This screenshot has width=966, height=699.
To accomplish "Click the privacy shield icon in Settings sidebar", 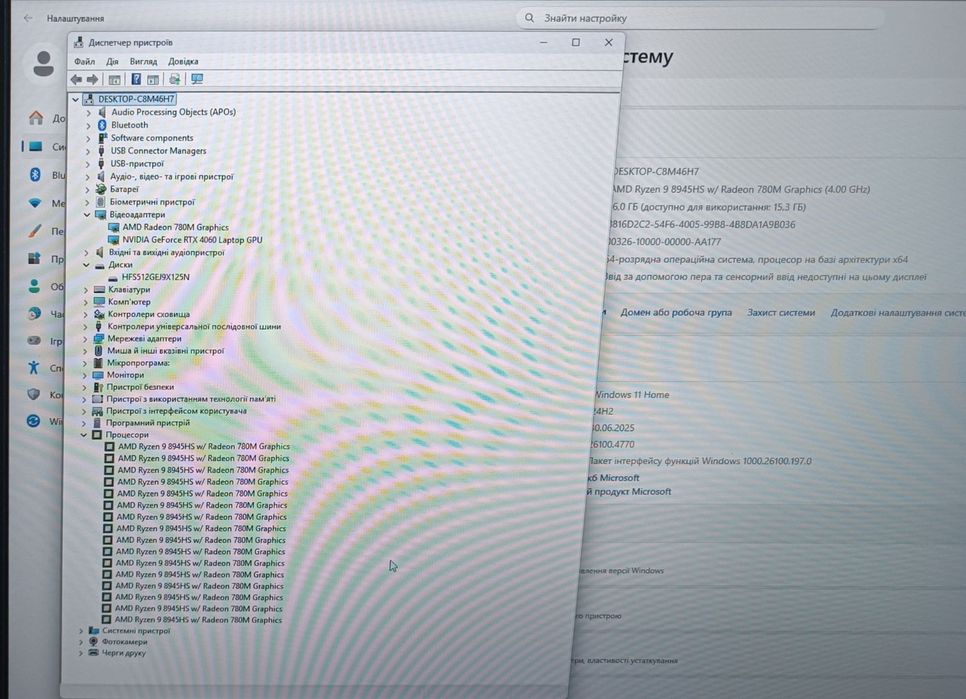I will 34,394.
